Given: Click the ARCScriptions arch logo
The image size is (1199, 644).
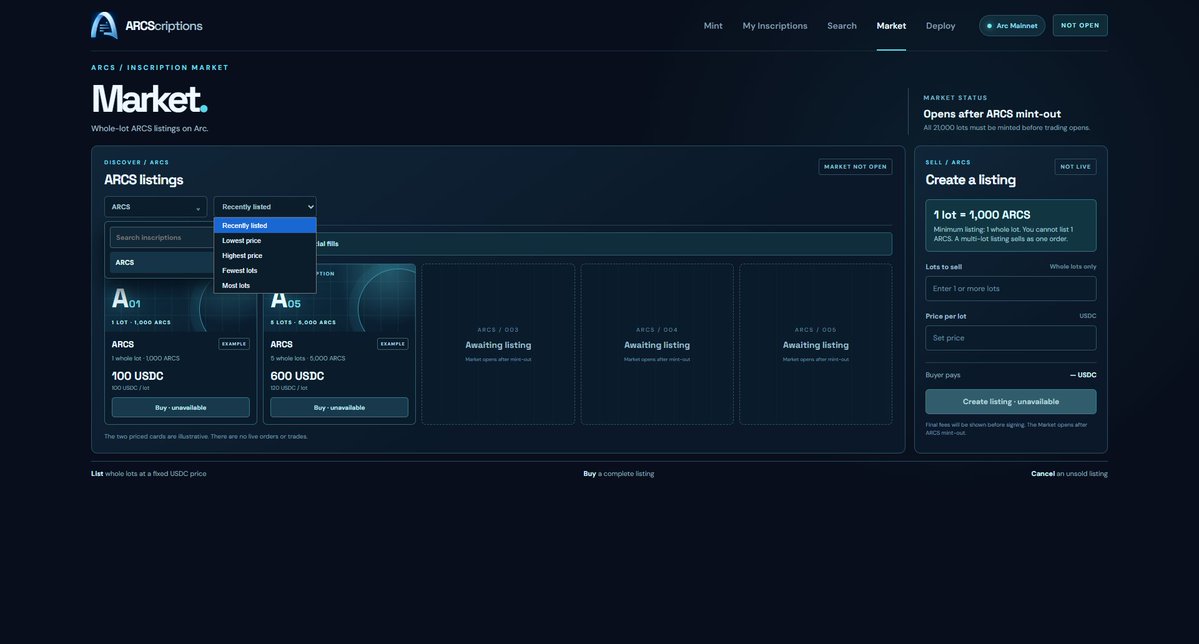Looking at the screenshot, I should coord(104,25).
